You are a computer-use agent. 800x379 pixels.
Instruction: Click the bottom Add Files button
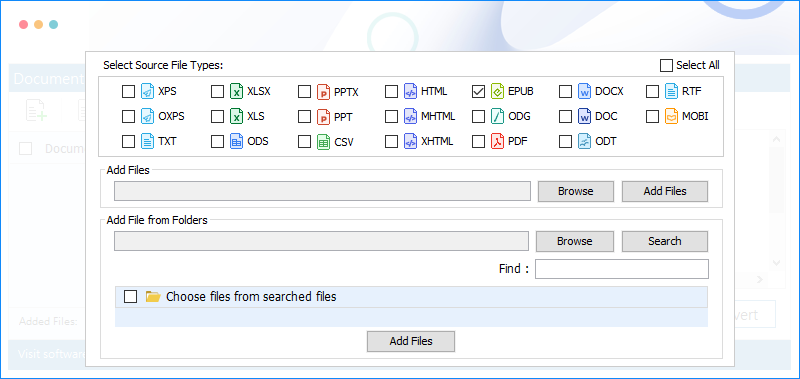click(411, 341)
